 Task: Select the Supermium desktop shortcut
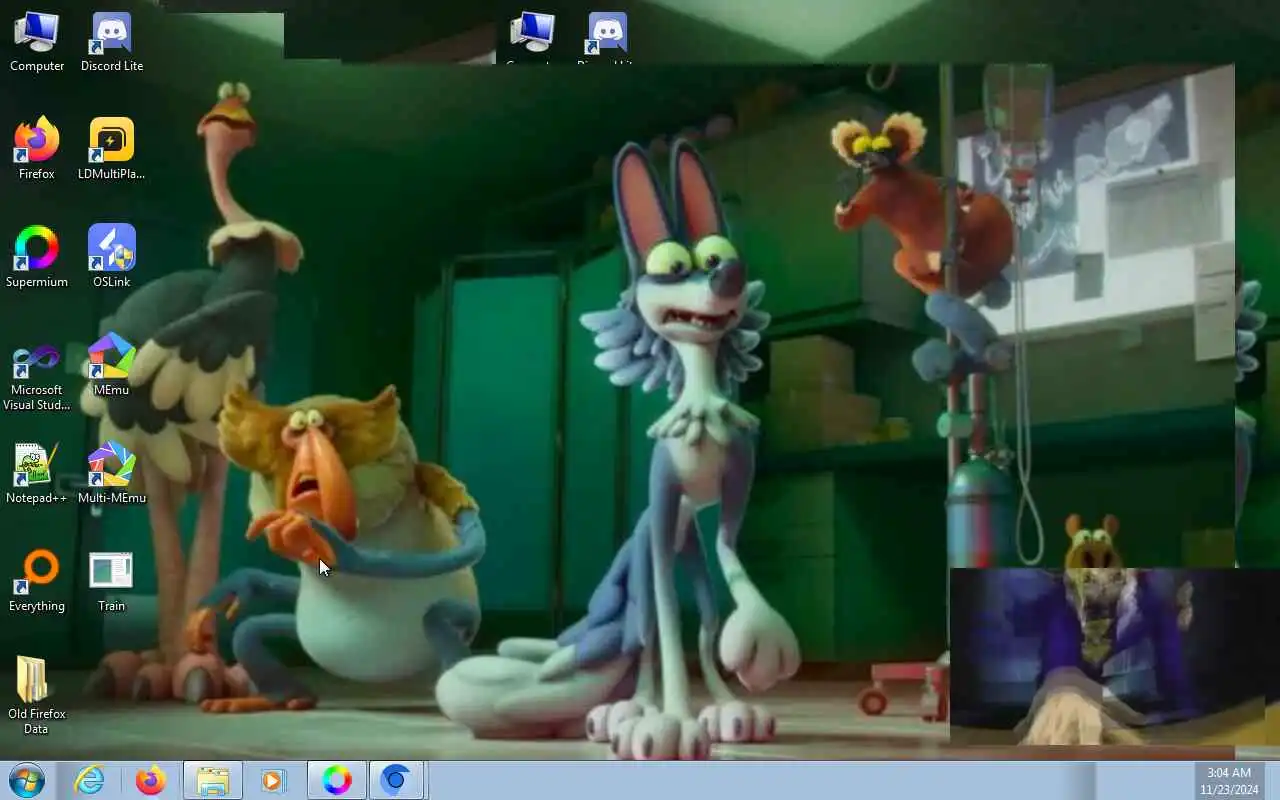click(x=37, y=258)
